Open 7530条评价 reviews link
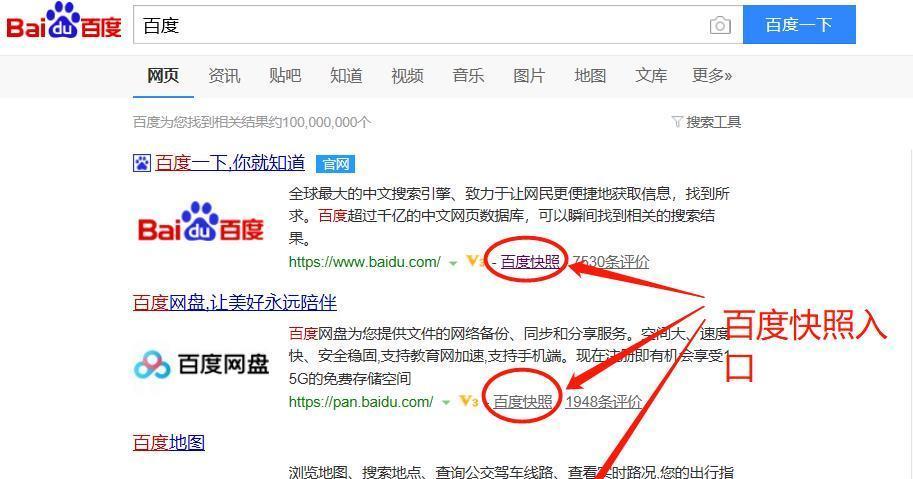The height and width of the screenshot is (479, 913). [610, 262]
